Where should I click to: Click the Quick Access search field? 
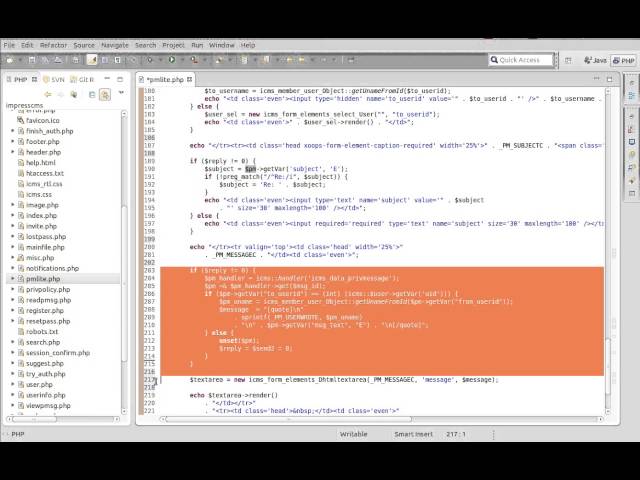pos(520,60)
